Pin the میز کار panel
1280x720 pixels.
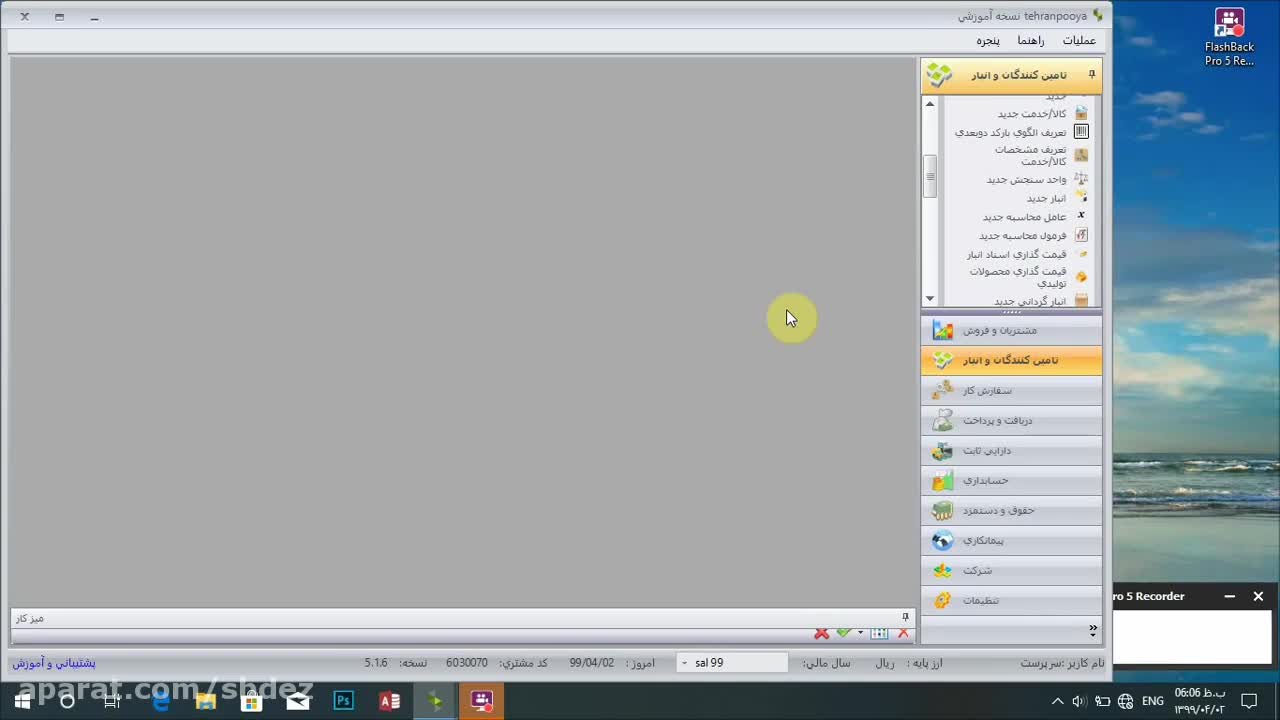coord(905,617)
